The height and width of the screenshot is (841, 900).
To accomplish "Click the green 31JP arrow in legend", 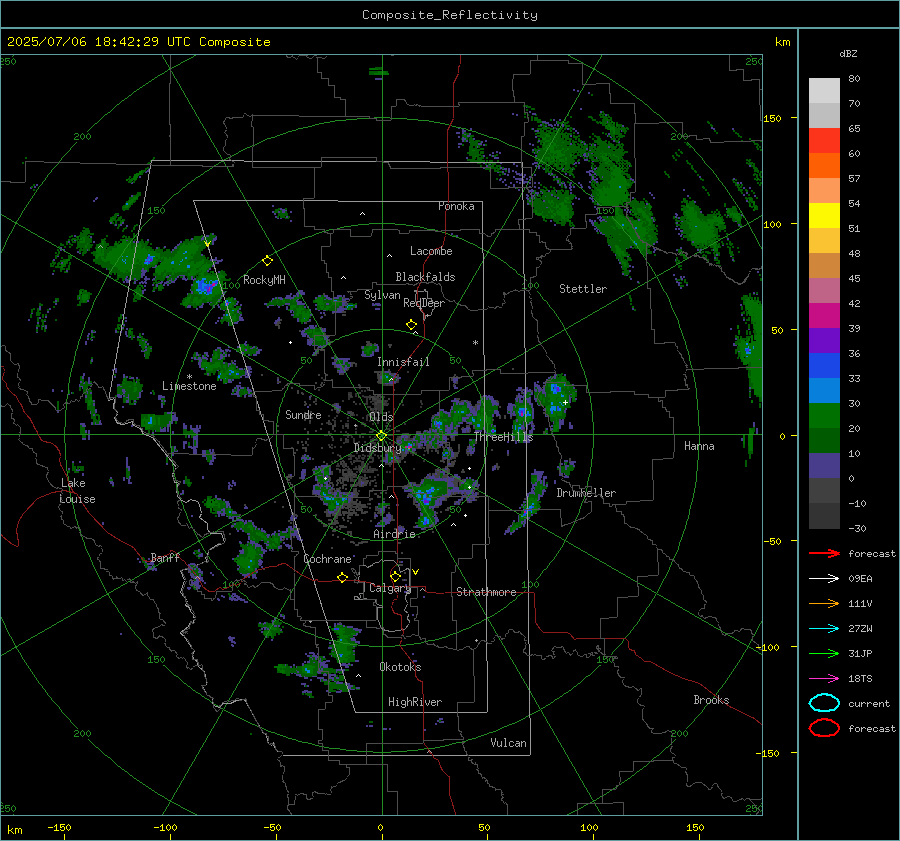I will point(824,653).
